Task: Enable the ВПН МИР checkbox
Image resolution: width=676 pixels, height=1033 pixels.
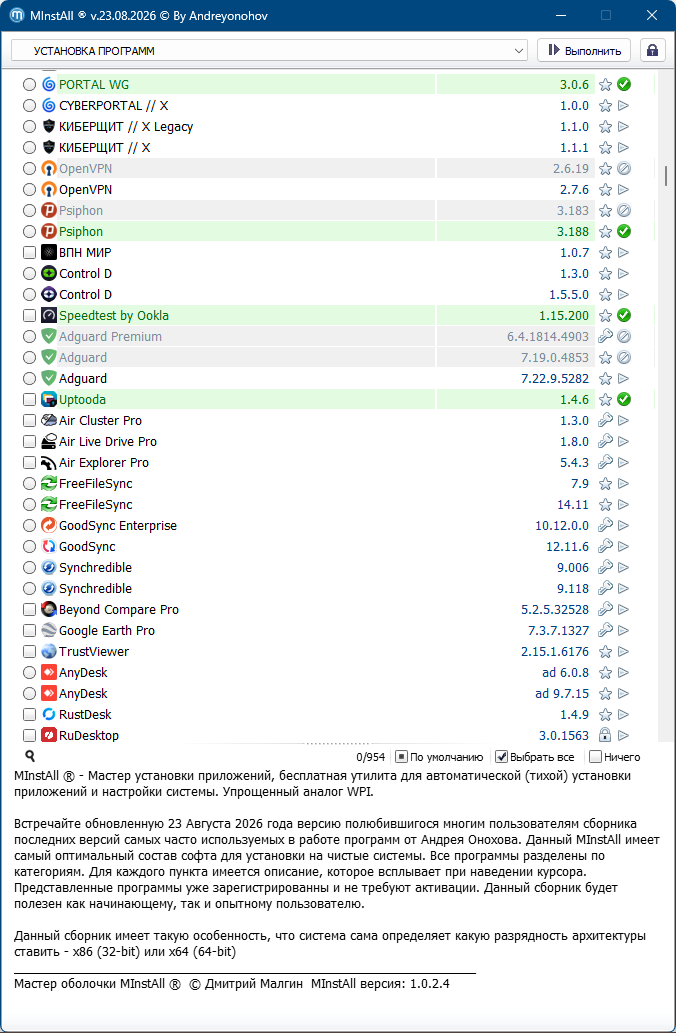Action: coord(29,252)
